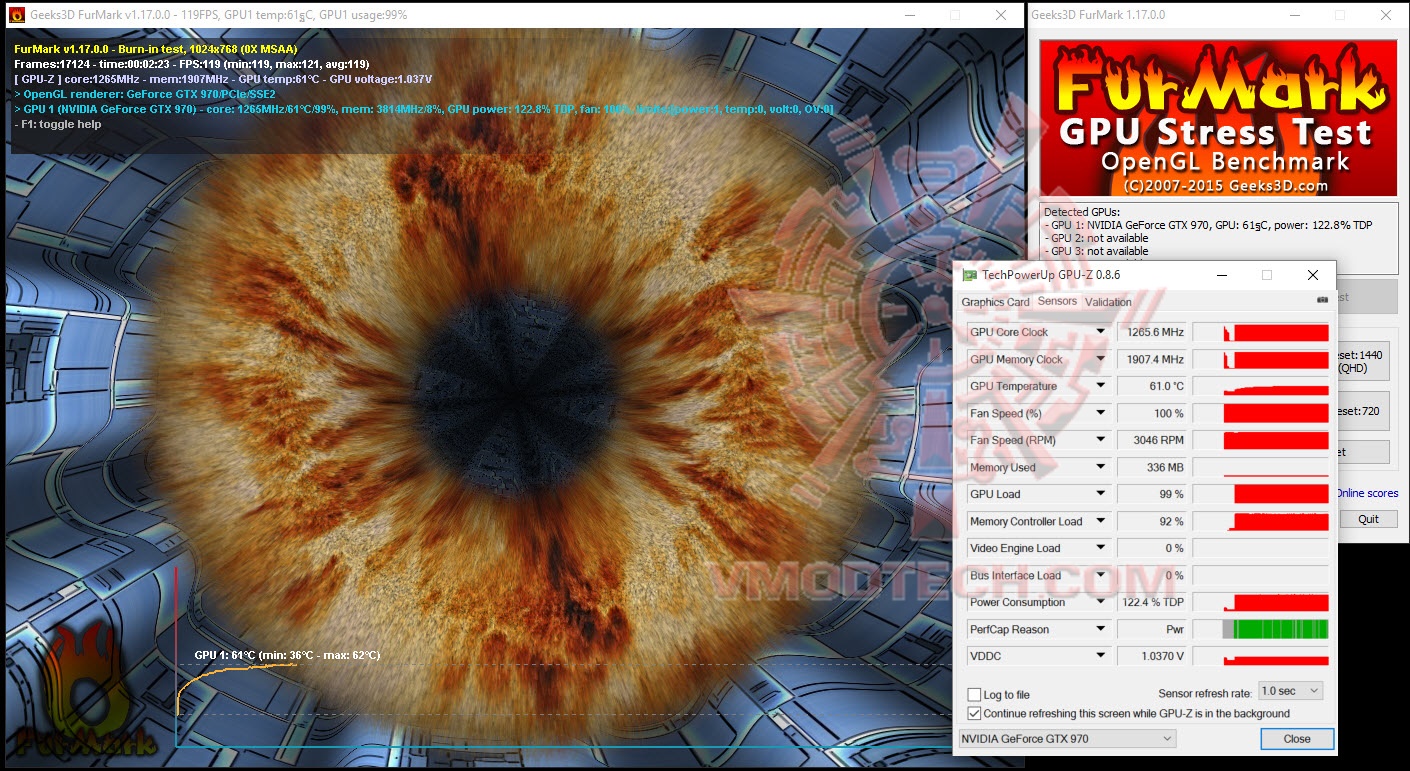
Task: Enable the Log to file checkbox
Action: (974, 695)
